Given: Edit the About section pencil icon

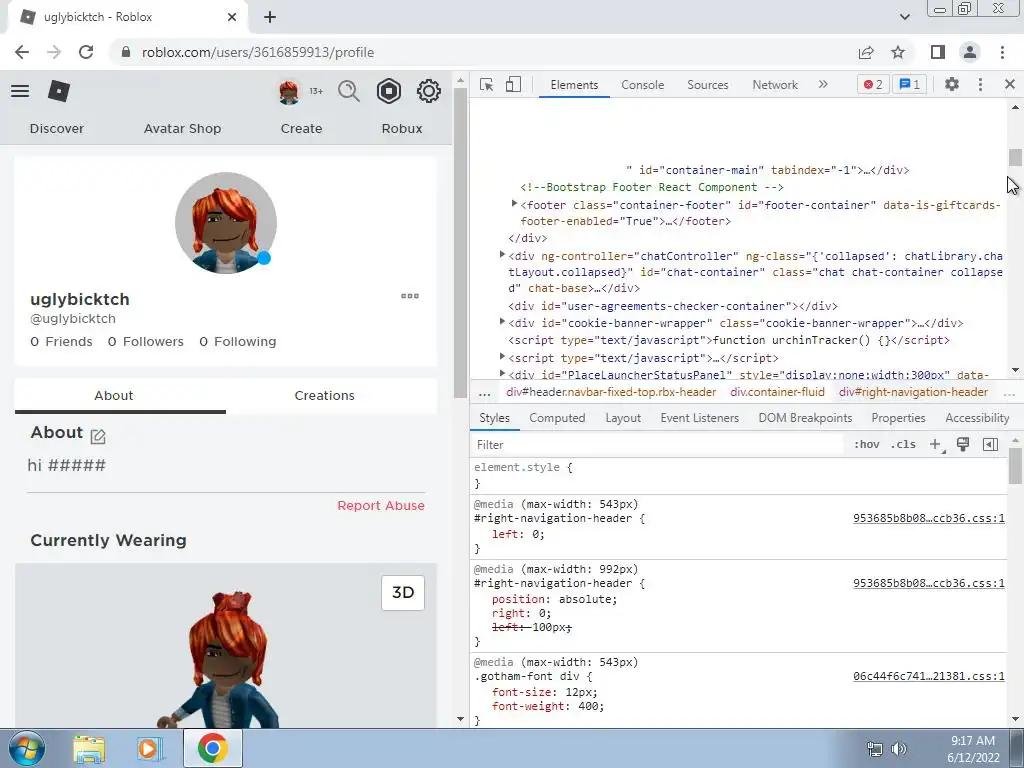Looking at the screenshot, I should 98,436.
